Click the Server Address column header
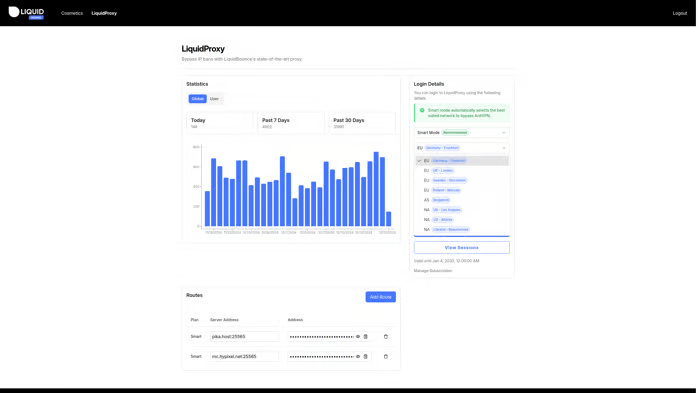Screen dimensions: 700x393 (x=224, y=320)
